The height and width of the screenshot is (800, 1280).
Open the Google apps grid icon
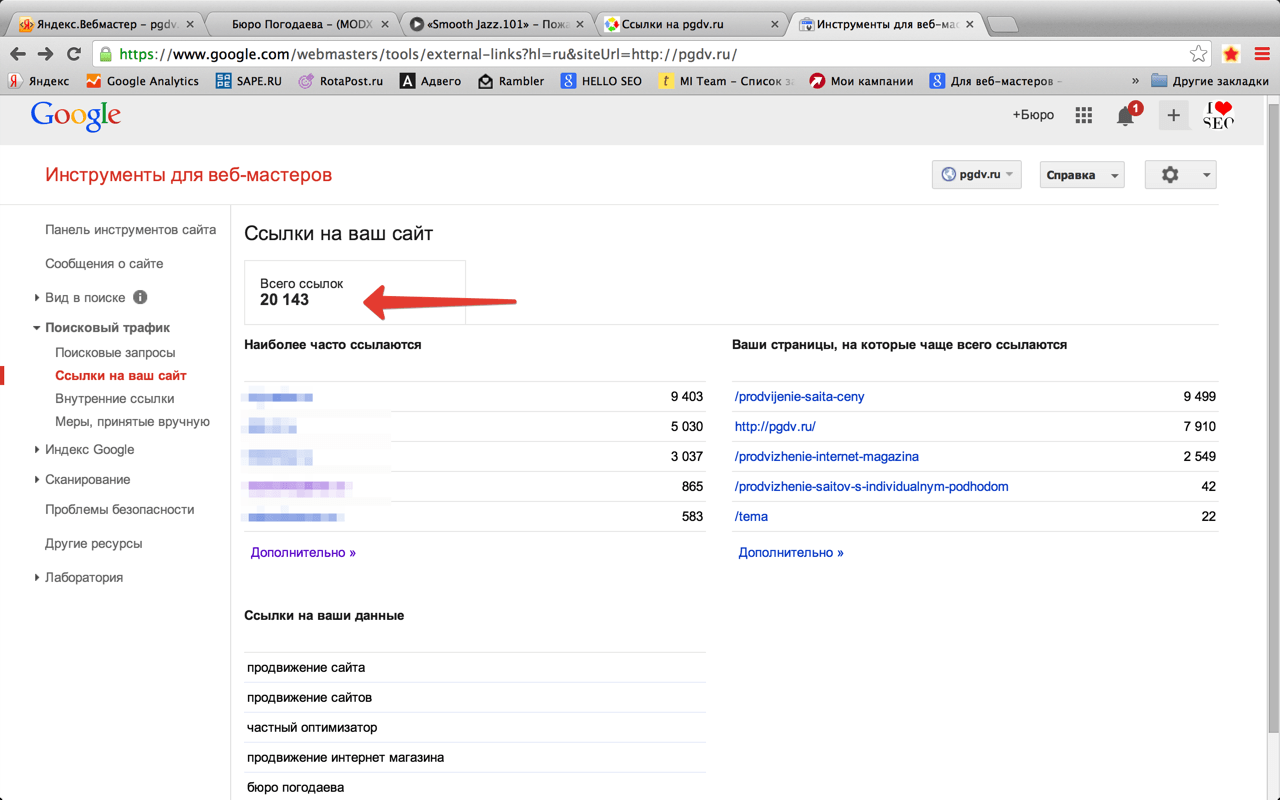[x=1083, y=116]
